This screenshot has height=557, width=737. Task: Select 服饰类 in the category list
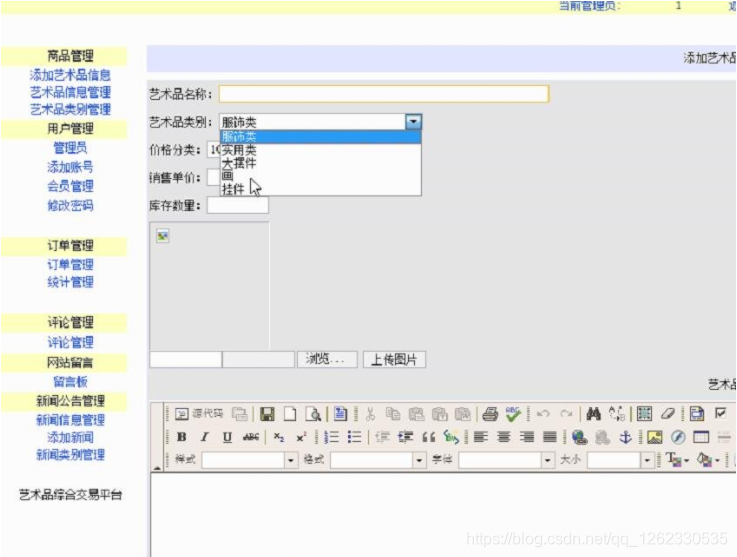320,137
